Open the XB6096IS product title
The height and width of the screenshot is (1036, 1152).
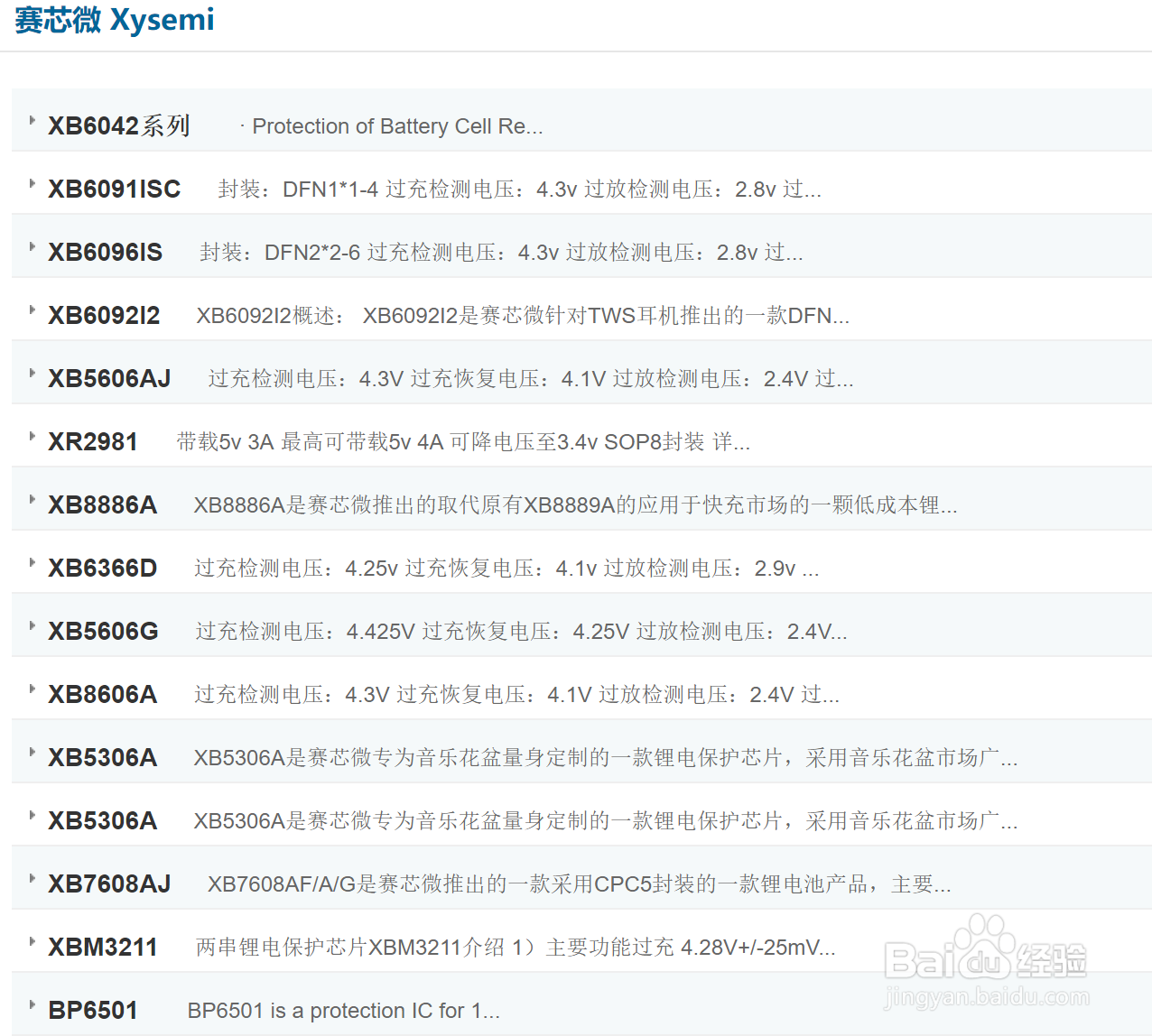click(x=106, y=252)
